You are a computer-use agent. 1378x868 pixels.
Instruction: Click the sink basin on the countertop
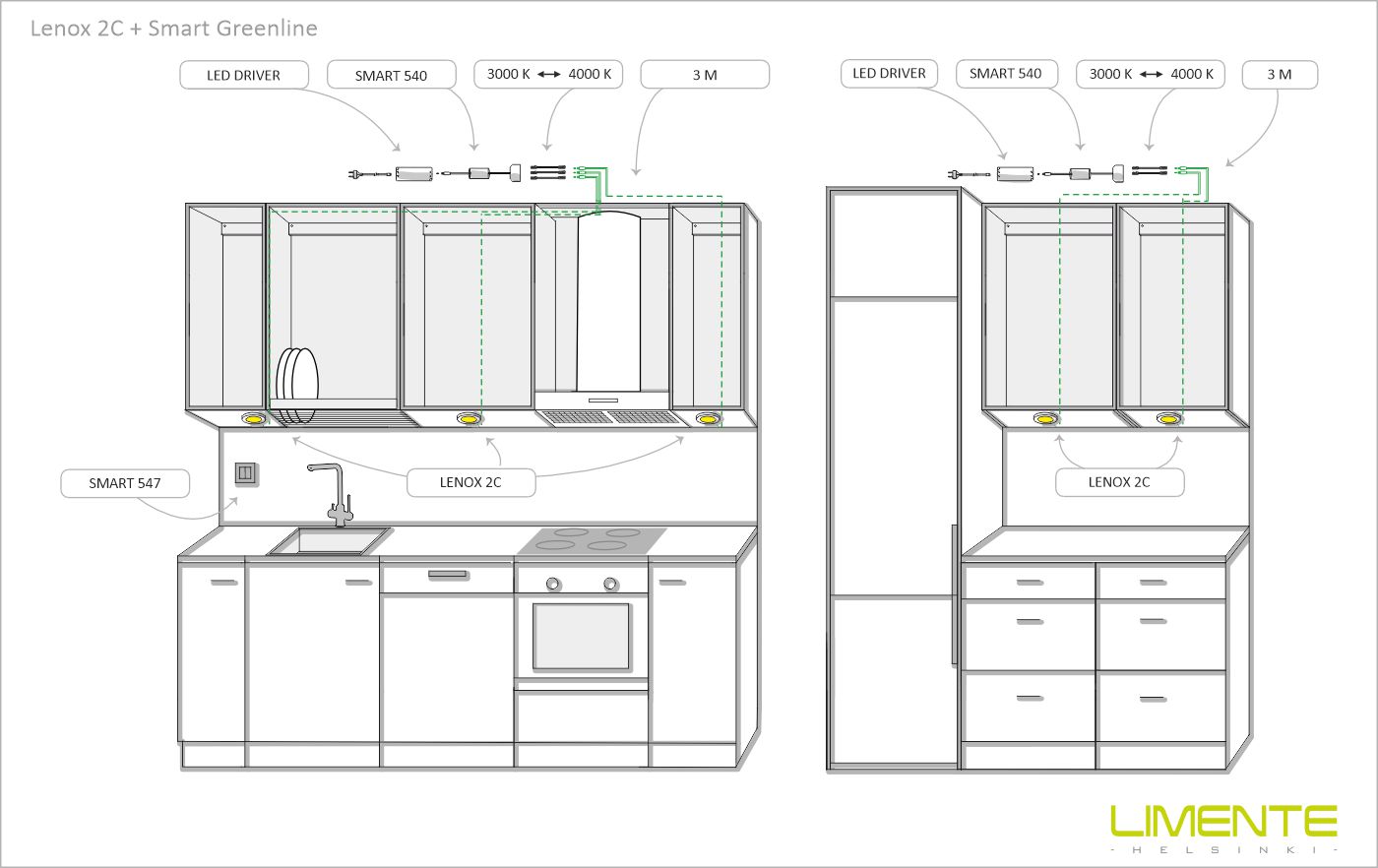tap(329, 541)
